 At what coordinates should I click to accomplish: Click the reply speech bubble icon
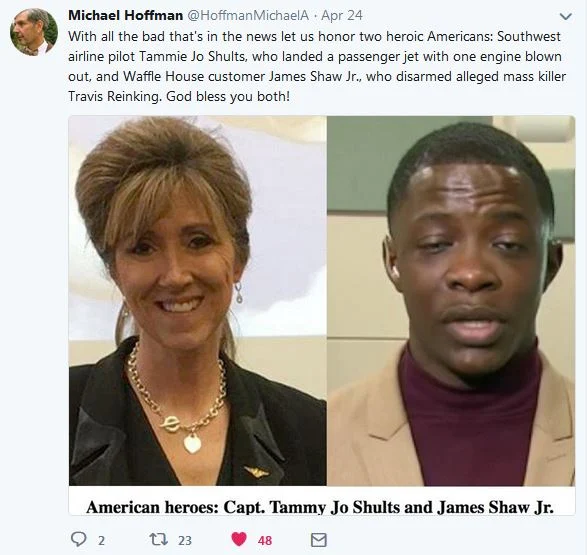coord(79,539)
